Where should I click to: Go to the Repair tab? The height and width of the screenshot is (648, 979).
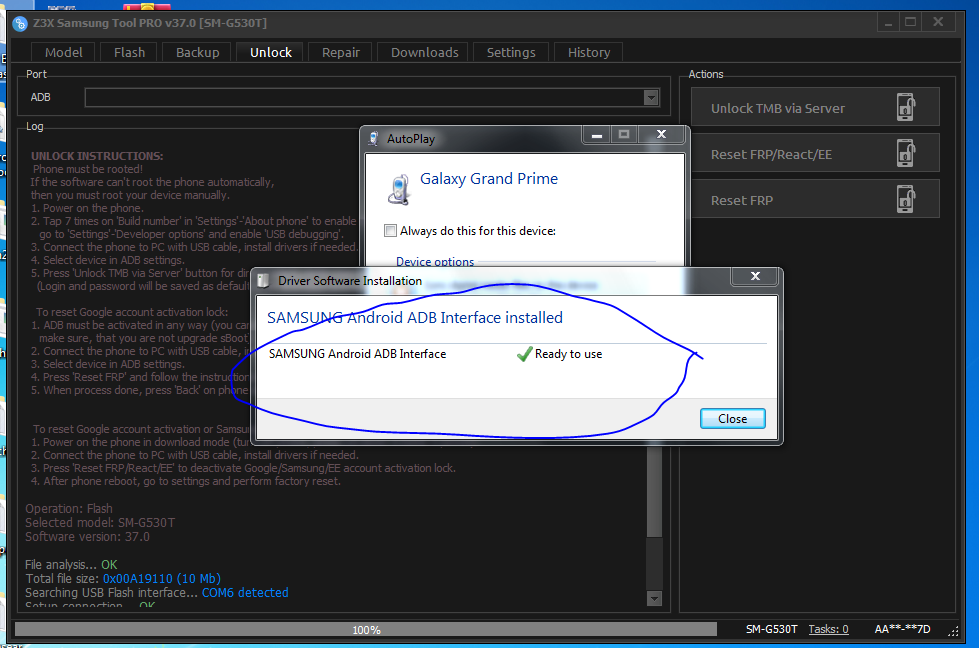click(x=340, y=52)
